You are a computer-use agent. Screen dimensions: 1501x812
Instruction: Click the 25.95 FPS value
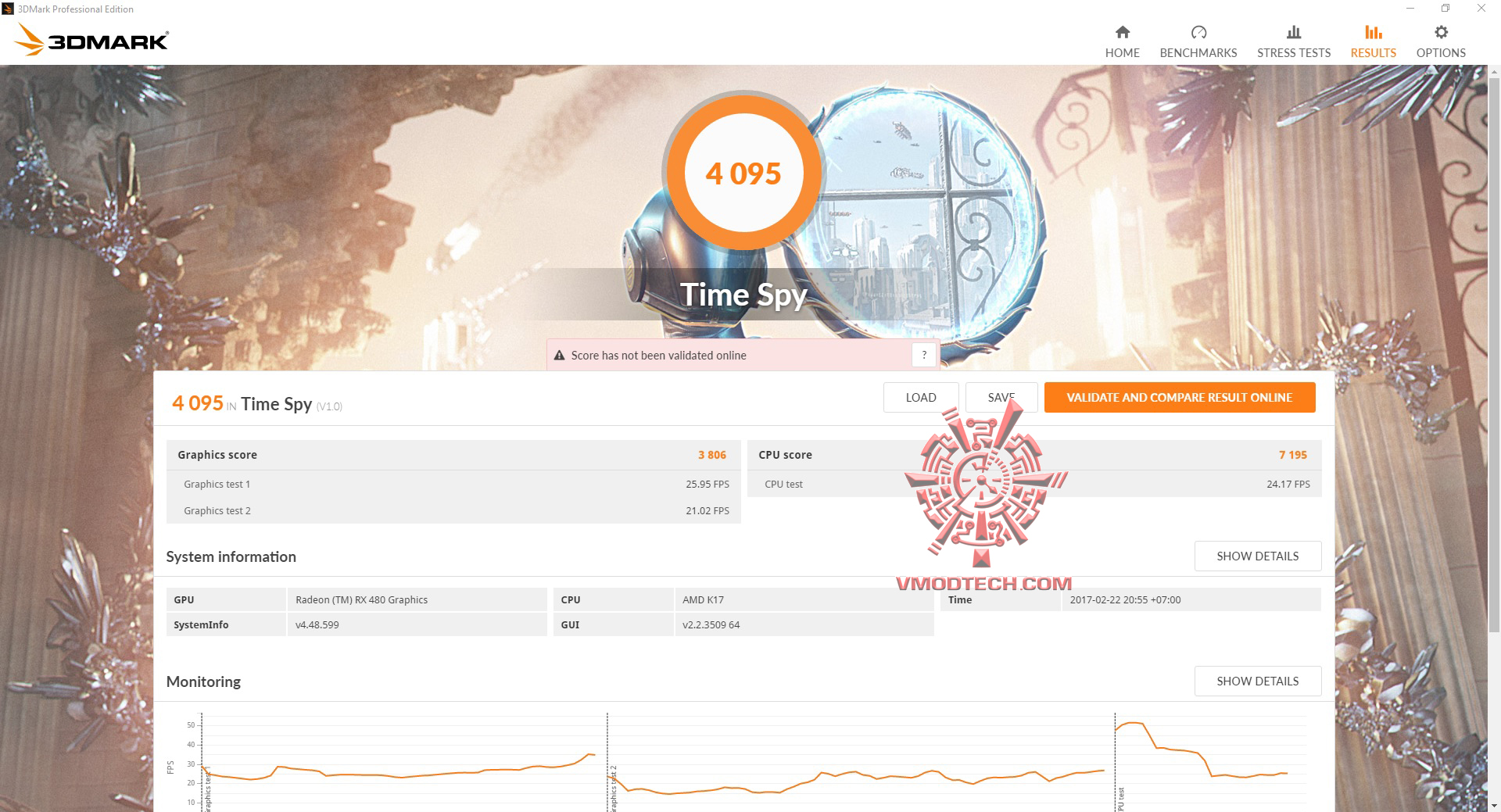pos(708,484)
